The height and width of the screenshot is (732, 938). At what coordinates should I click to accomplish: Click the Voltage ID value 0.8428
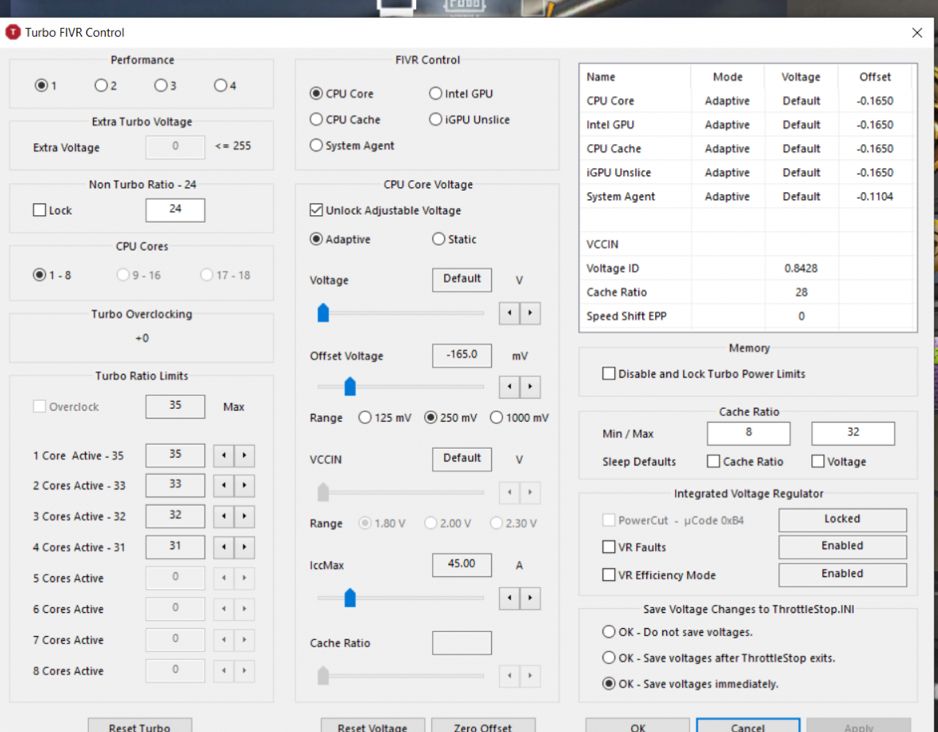[x=801, y=268]
